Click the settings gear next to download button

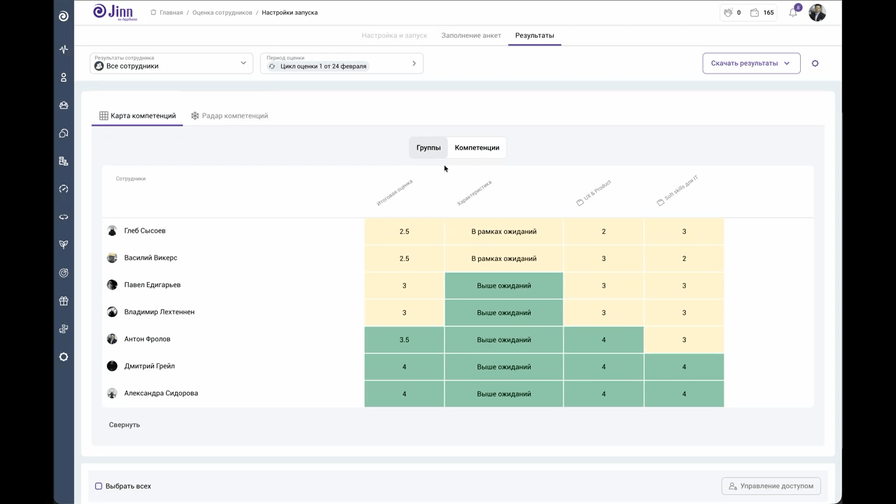tap(815, 63)
